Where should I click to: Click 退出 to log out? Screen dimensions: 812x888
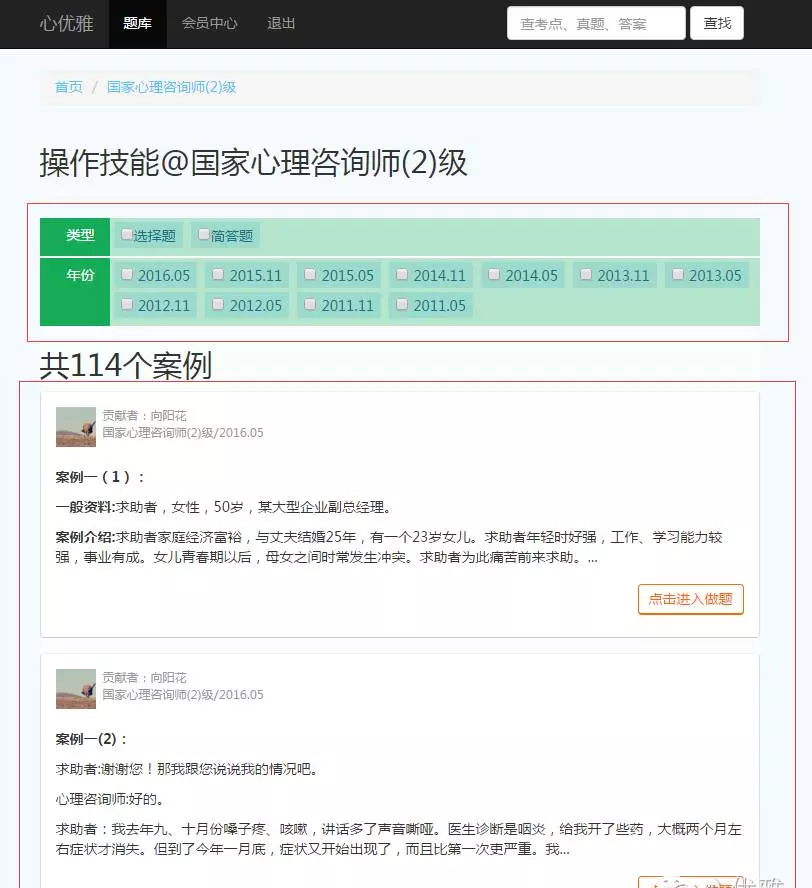pos(281,24)
